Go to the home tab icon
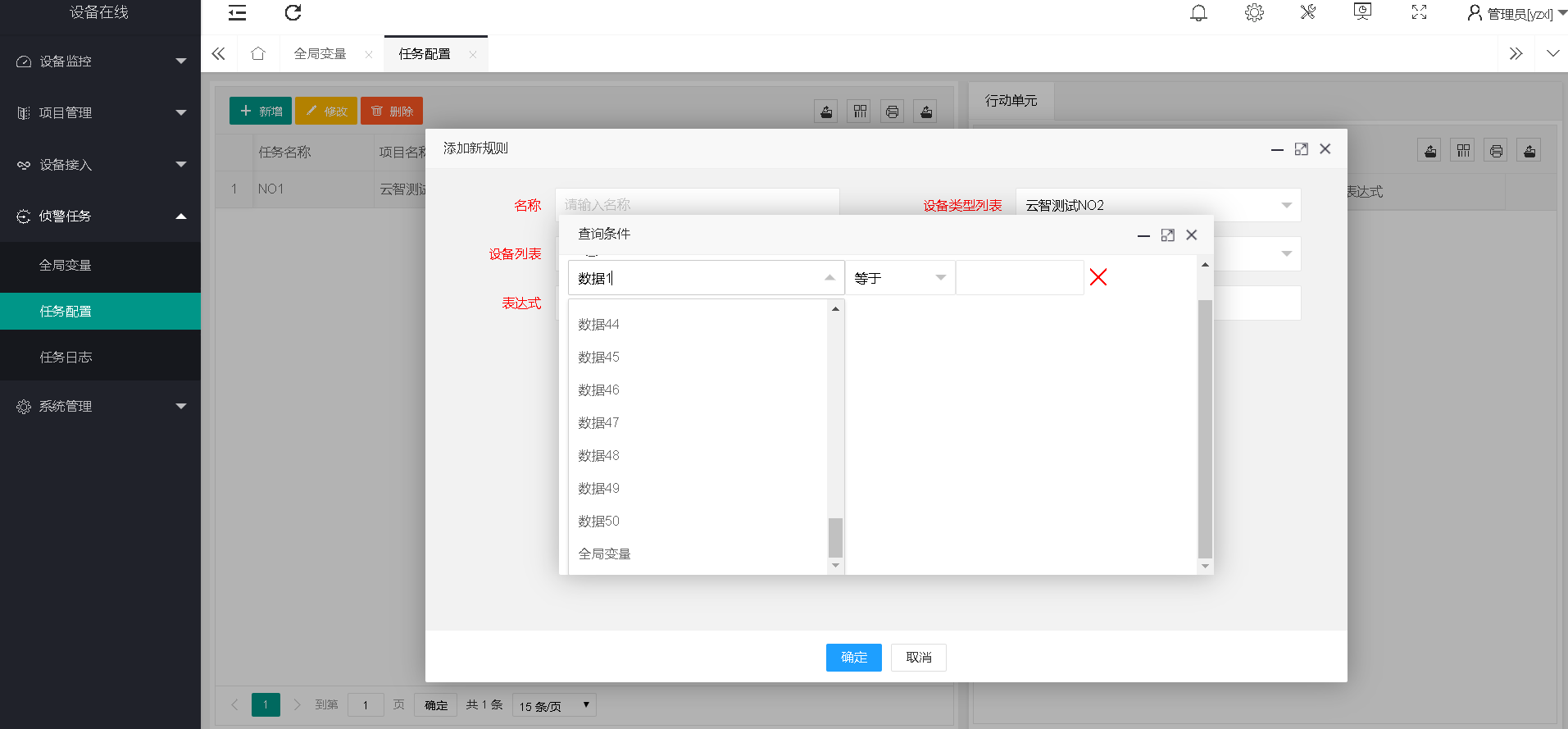The height and width of the screenshot is (729, 1568). tap(258, 53)
